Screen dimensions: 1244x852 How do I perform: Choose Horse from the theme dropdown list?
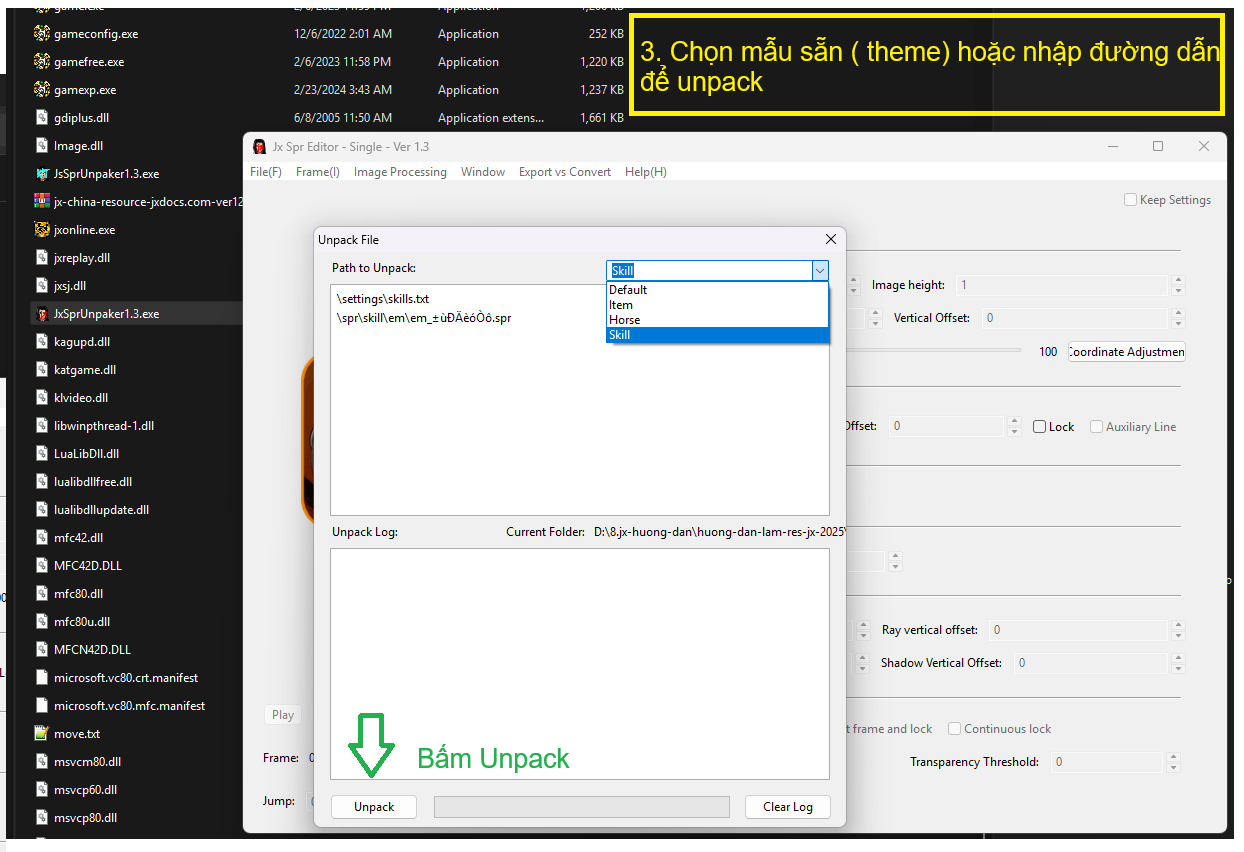625,320
